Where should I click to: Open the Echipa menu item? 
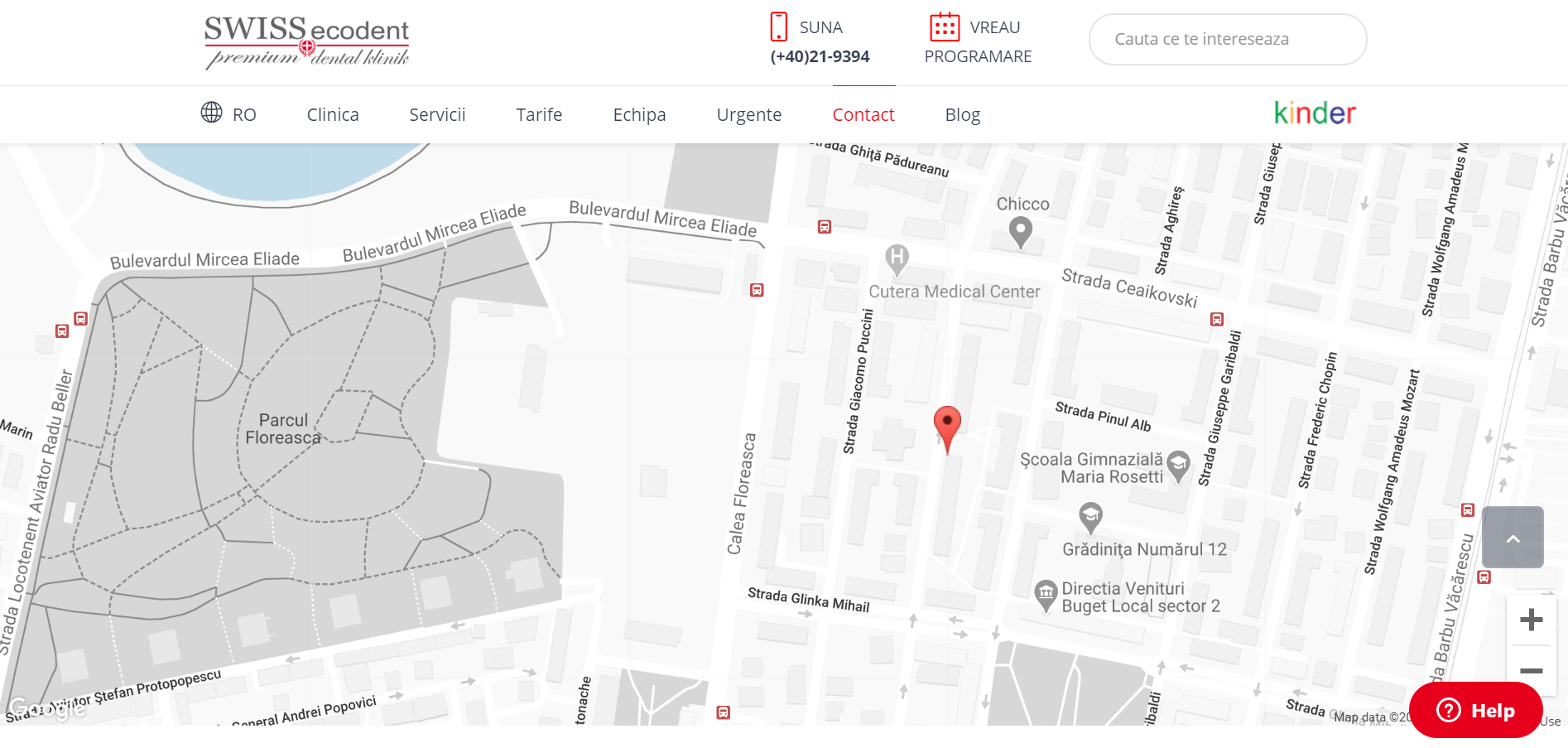pyautogui.click(x=639, y=115)
